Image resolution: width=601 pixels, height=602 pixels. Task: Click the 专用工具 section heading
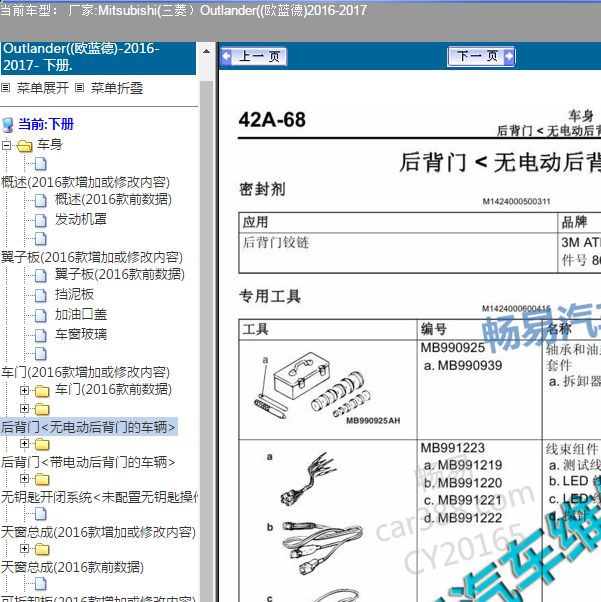270,296
